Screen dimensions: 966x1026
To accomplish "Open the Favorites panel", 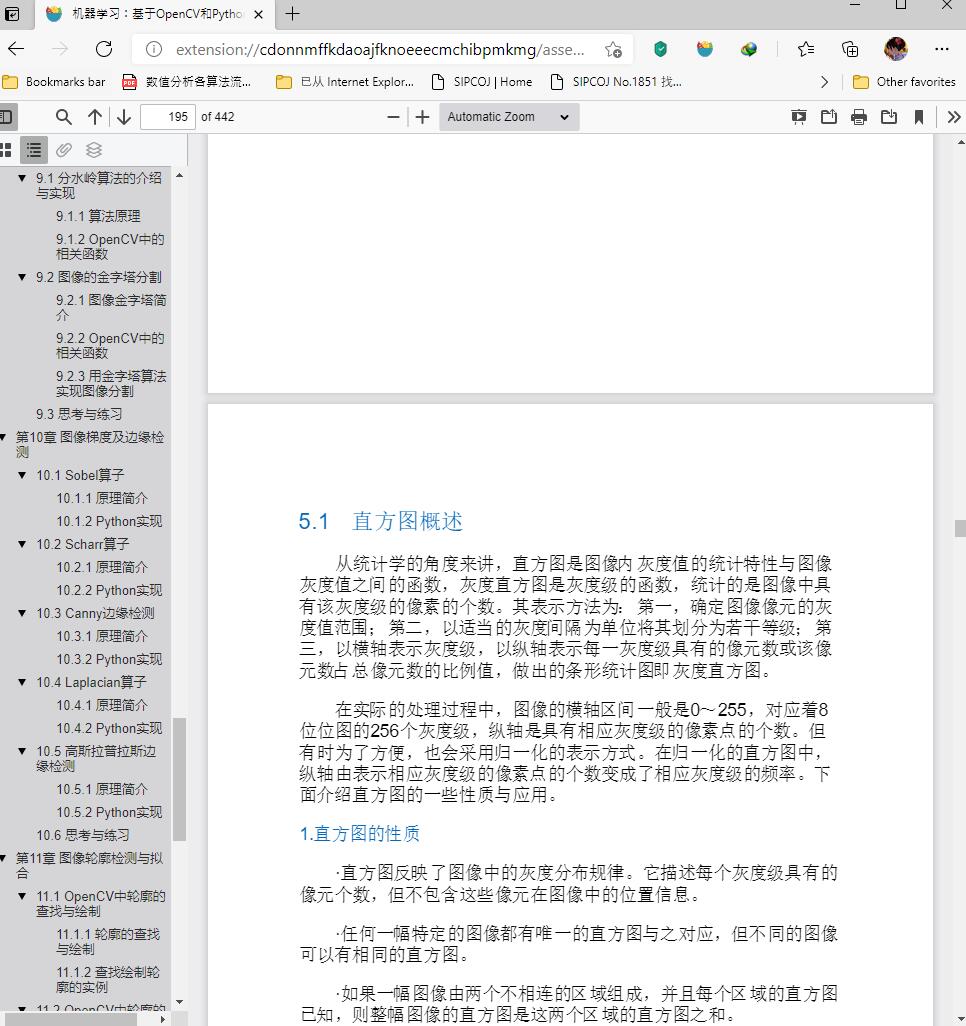I will tap(806, 49).
